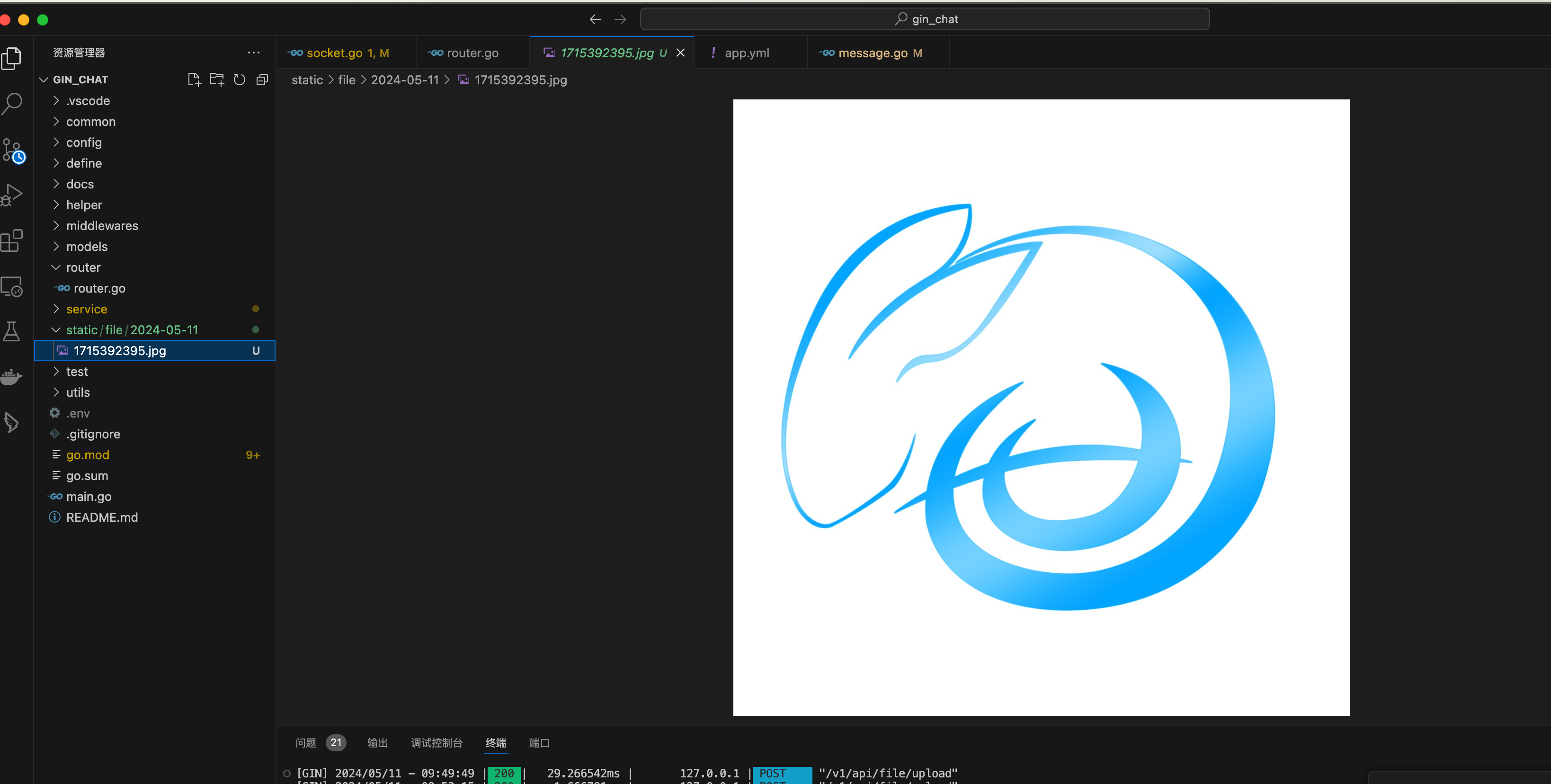The width and height of the screenshot is (1551, 784).
Task: Switch to the router.go tab
Action: point(472,53)
